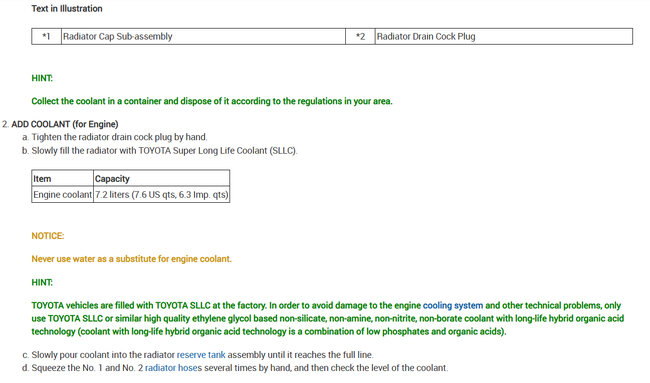Viewport: 650px width, 383px height.
Task: Click the 'Text in Illustration' heading
Action: click(67, 9)
